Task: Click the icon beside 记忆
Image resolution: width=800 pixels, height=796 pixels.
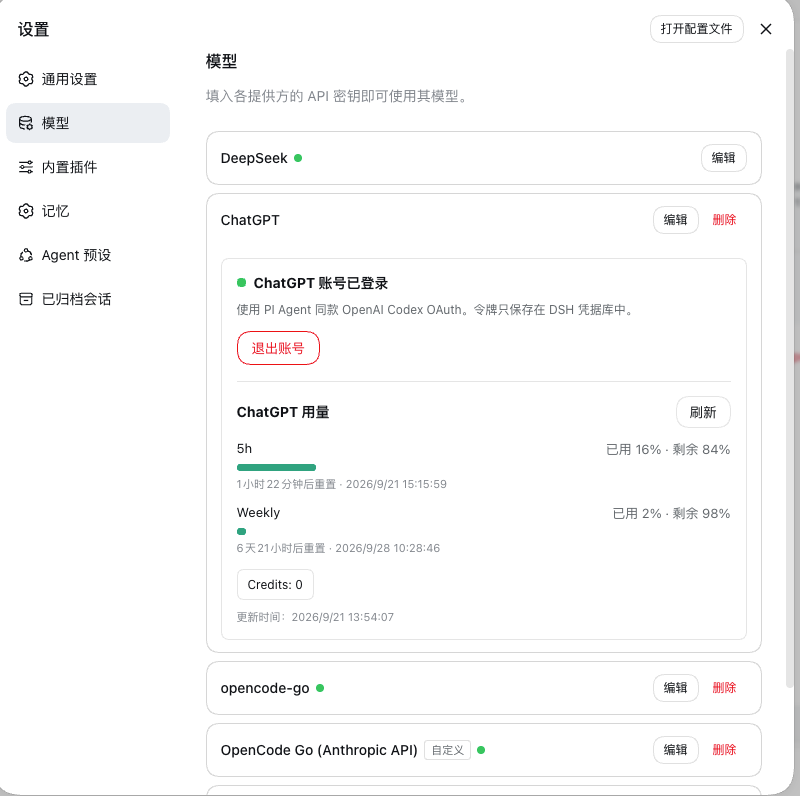Action: click(x=26, y=211)
